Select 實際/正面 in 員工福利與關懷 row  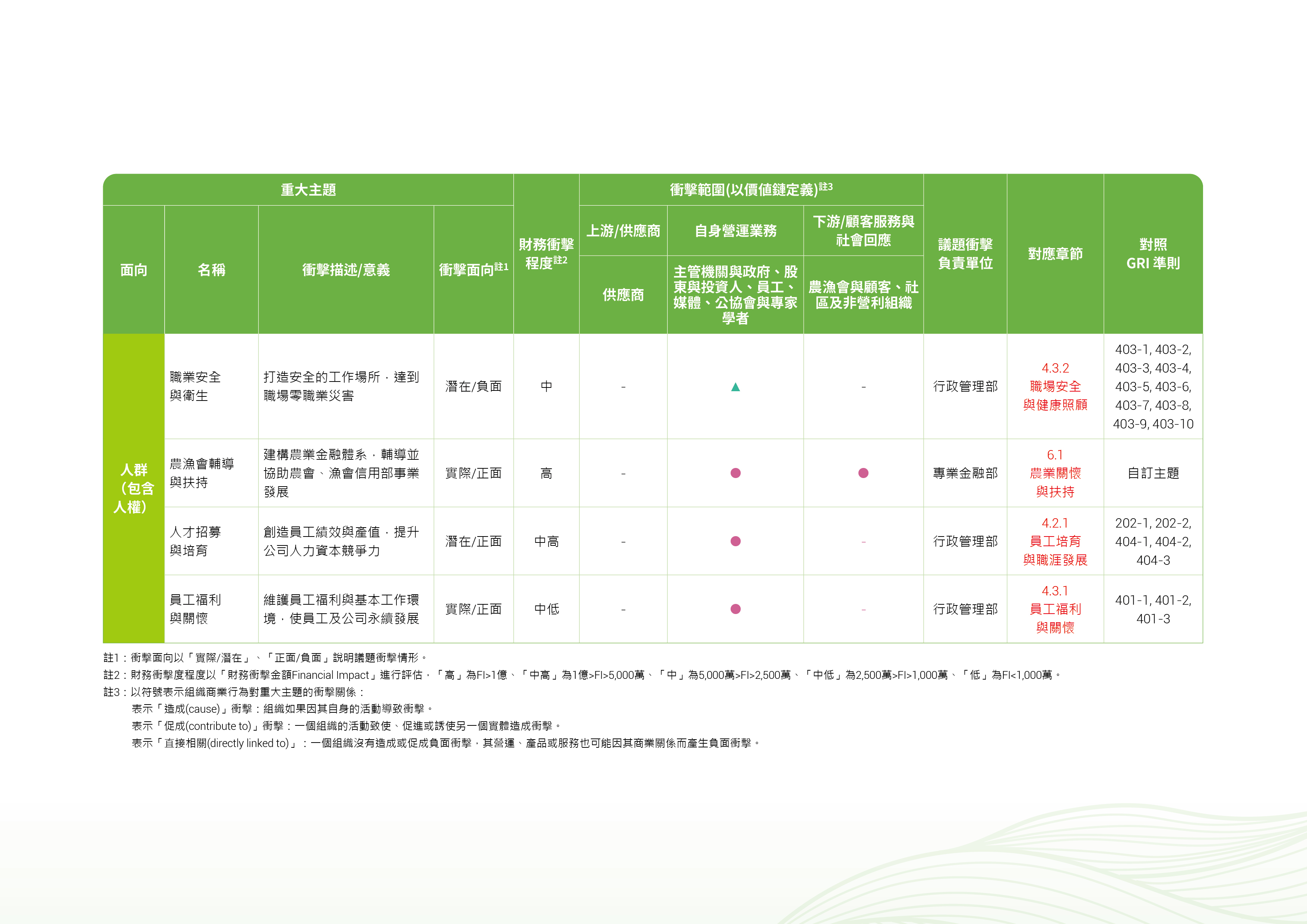click(x=473, y=609)
